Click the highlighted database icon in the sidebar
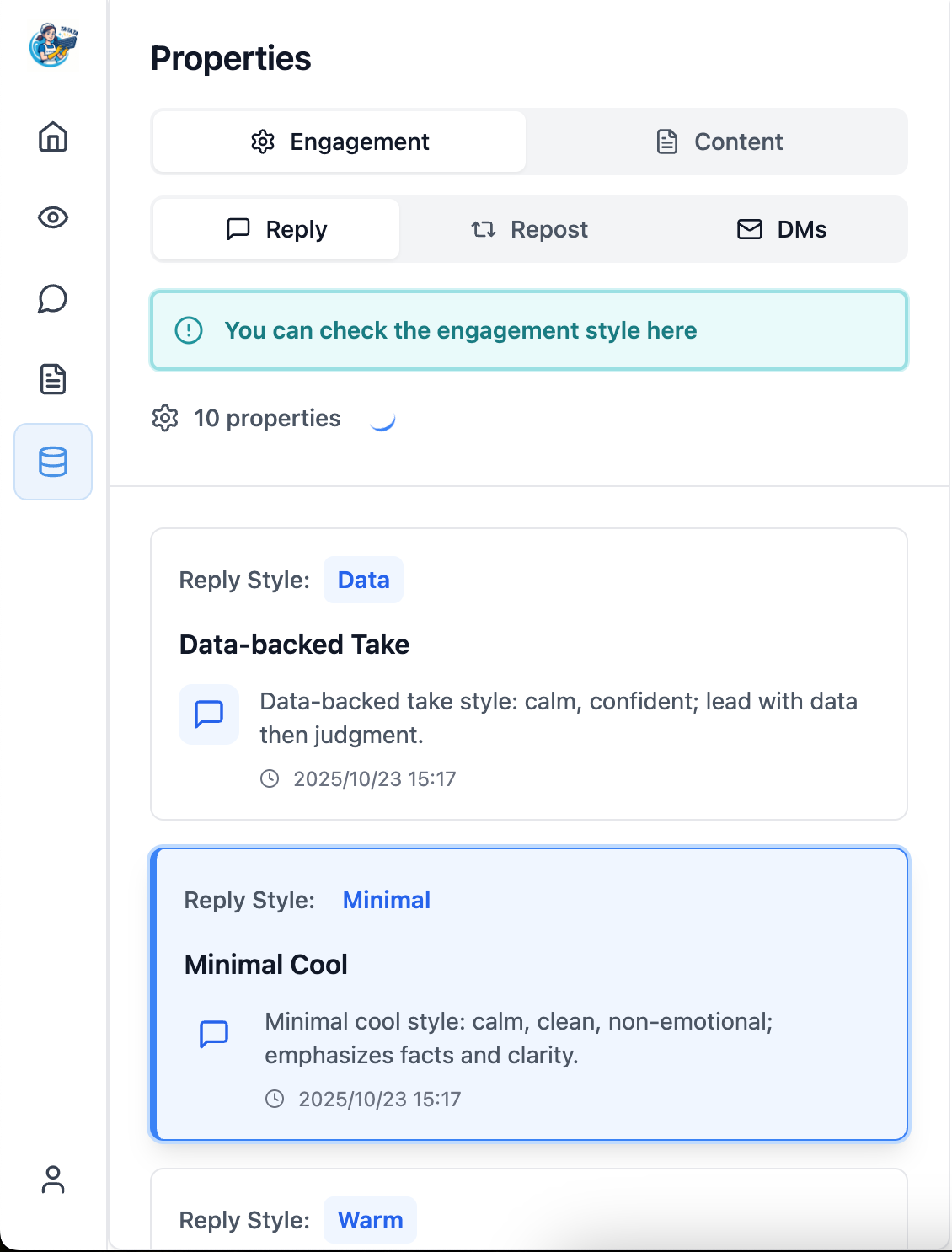Viewport: 952px width, 1252px height. pos(52,462)
